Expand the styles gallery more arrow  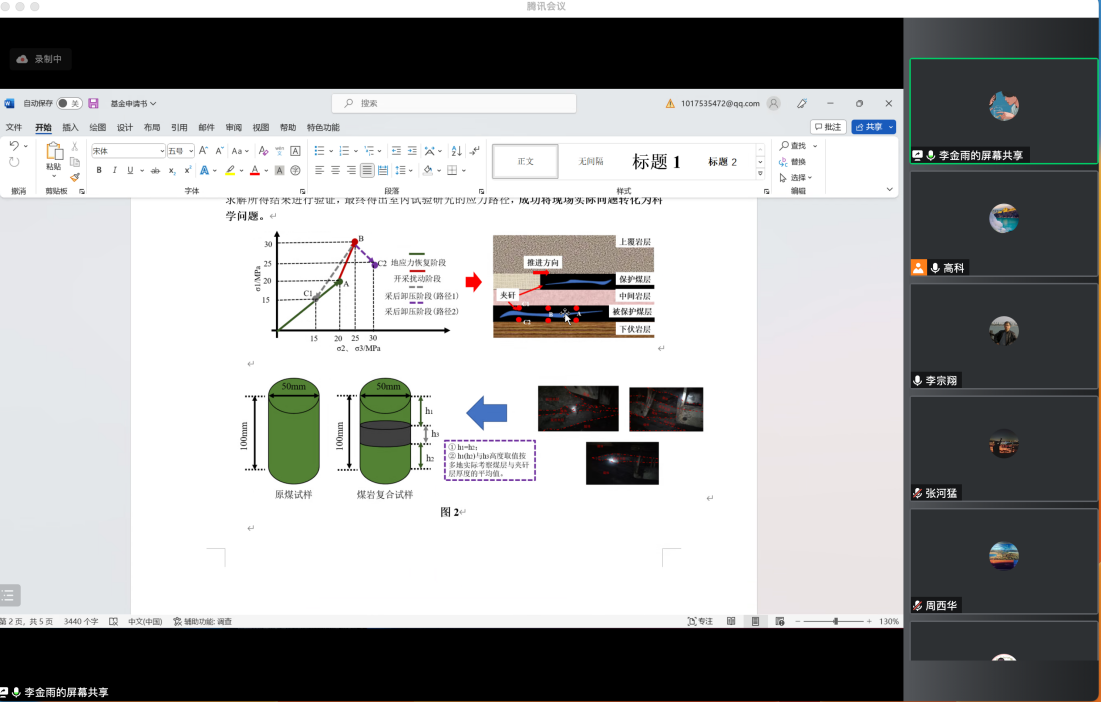[x=760, y=176]
